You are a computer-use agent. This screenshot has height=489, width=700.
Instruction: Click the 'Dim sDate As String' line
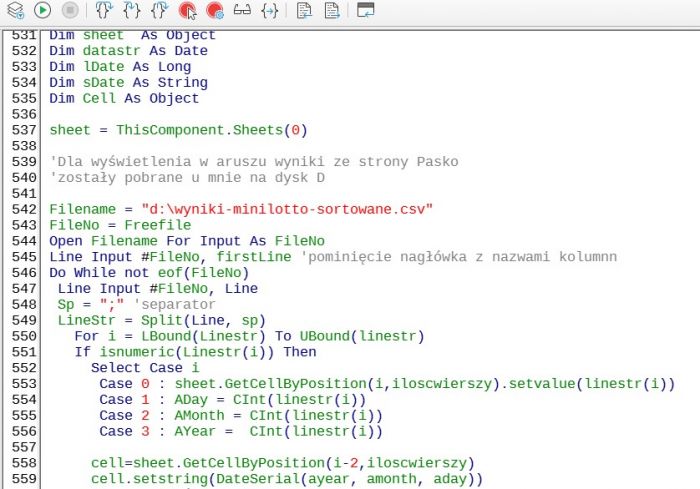[x=129, y=83]
